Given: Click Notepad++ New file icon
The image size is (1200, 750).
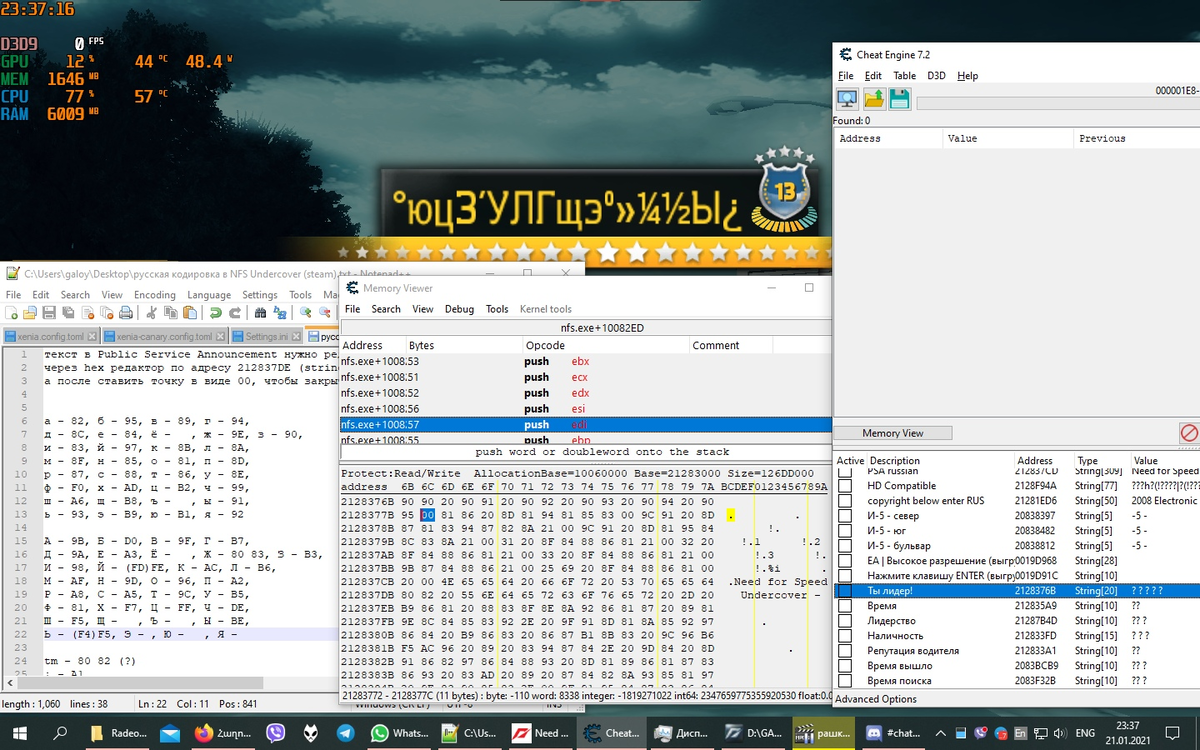Looking at the screenshot, I should coord(11,313).
